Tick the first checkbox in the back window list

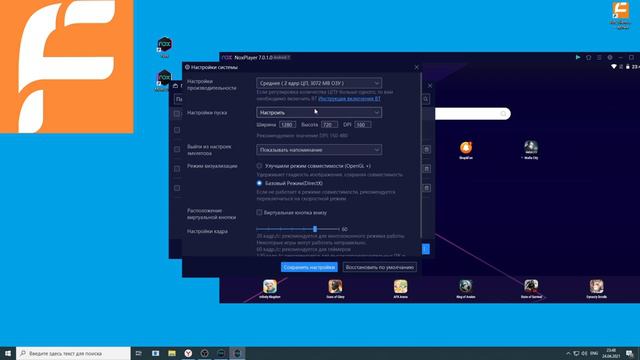[x=177, y=113]
